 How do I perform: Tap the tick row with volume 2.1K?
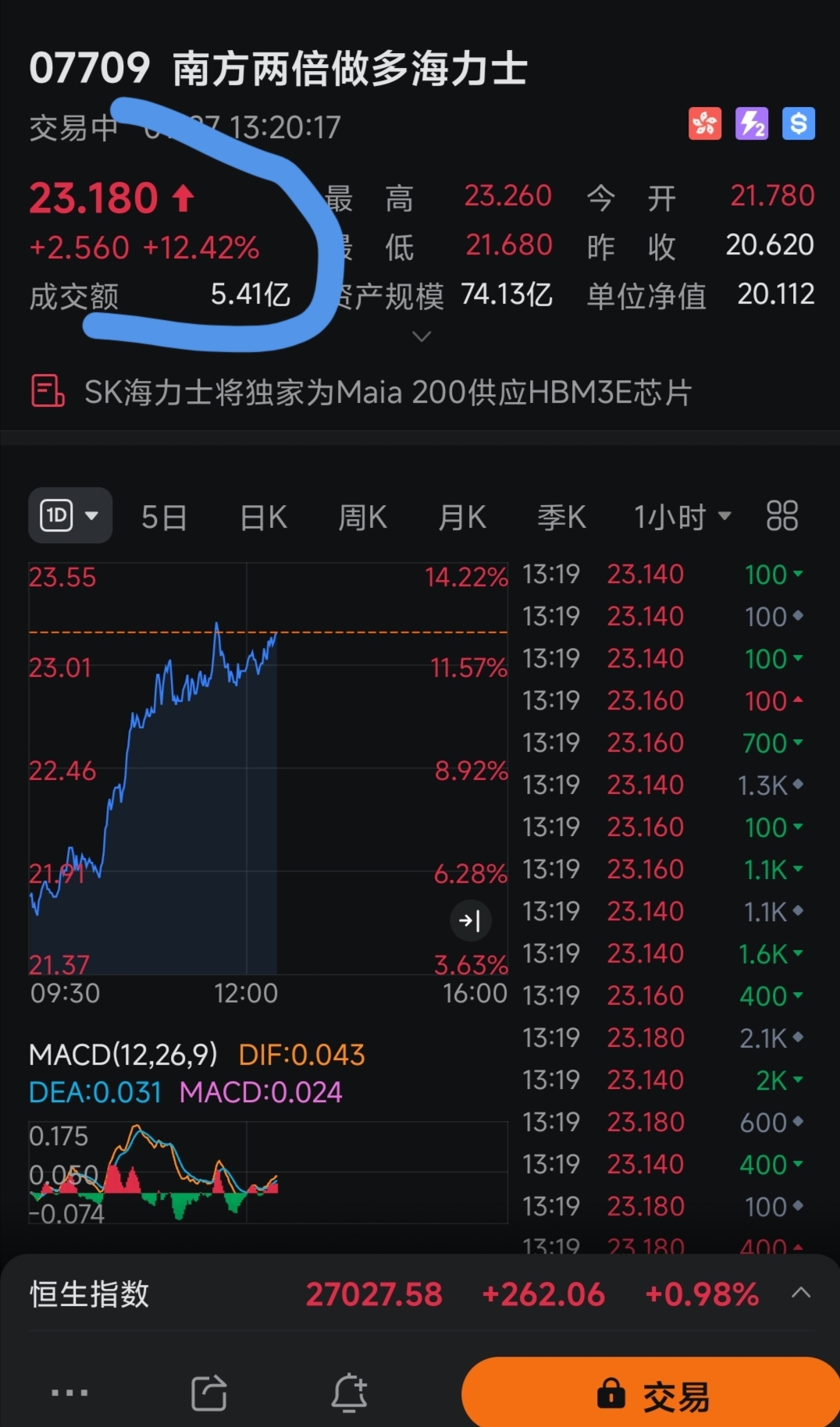click(663, 1037)
